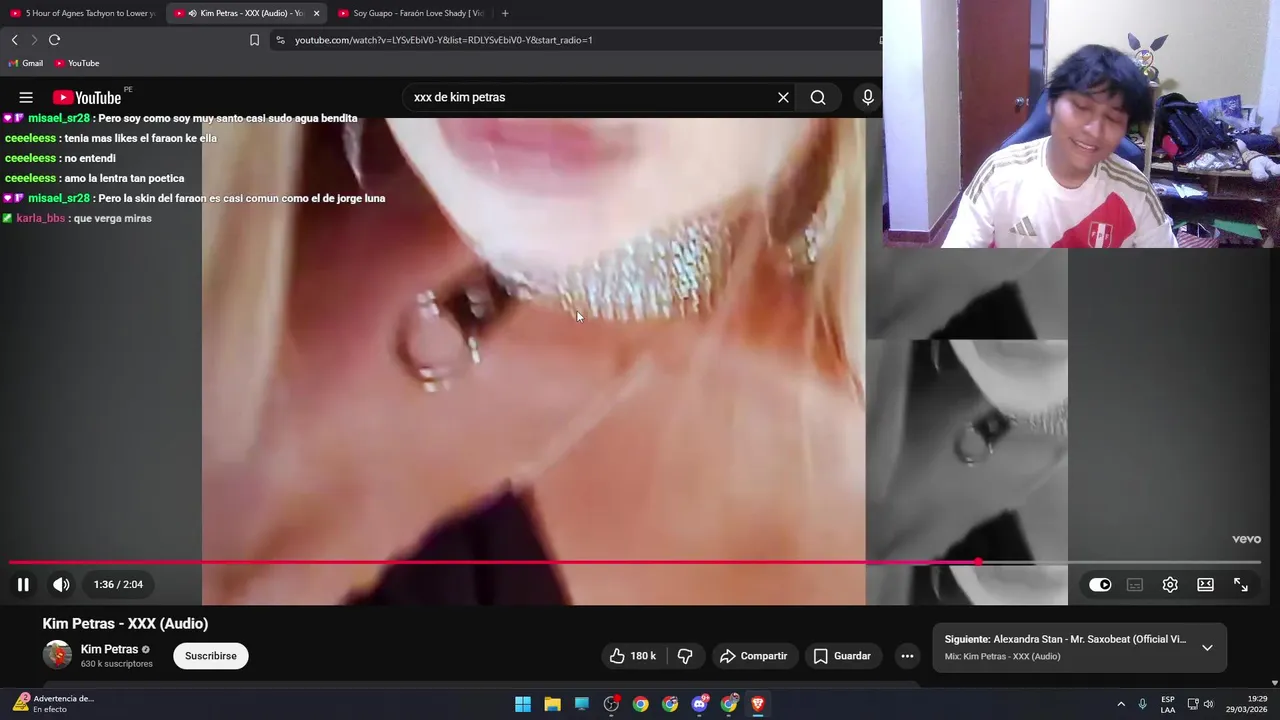Go forward with the browser forward arrow
The width and height of the screenshot is (1280, 720).
(x=34, y=40)
